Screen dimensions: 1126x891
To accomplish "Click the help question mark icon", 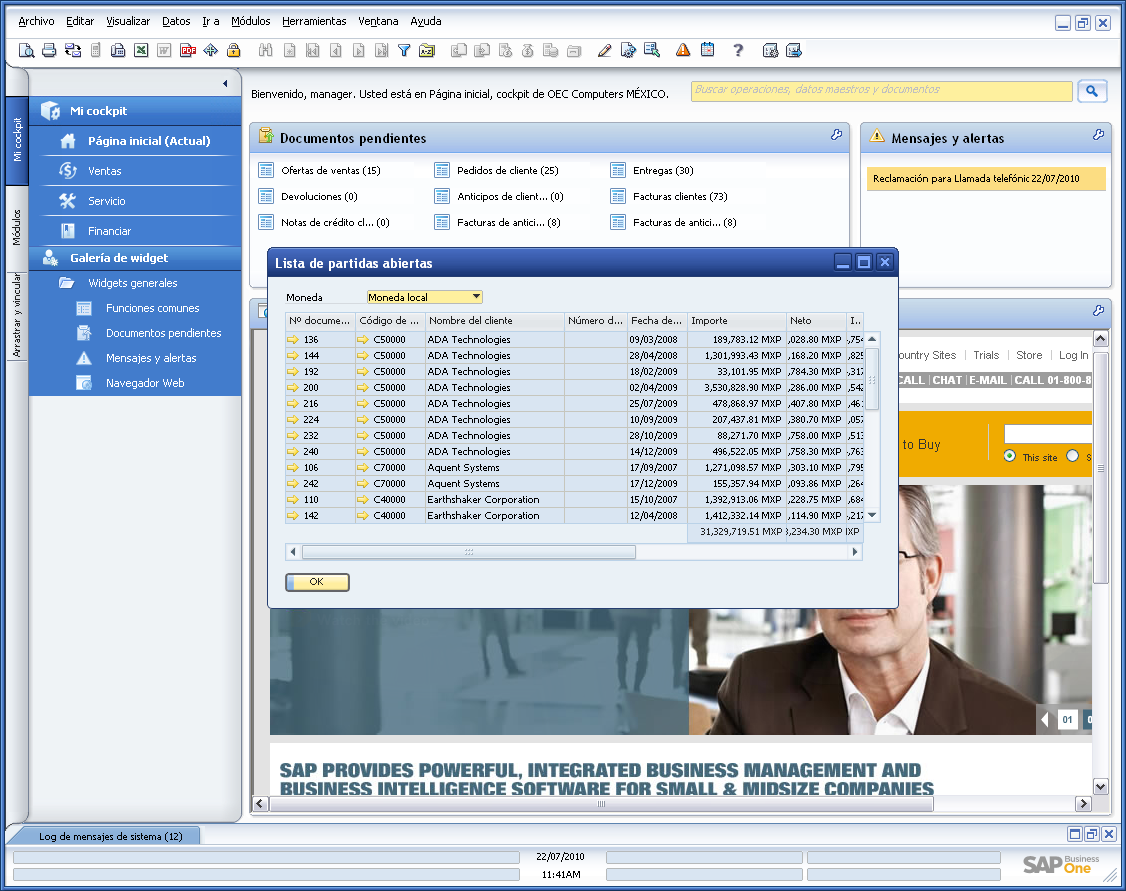I will point(738,50).
